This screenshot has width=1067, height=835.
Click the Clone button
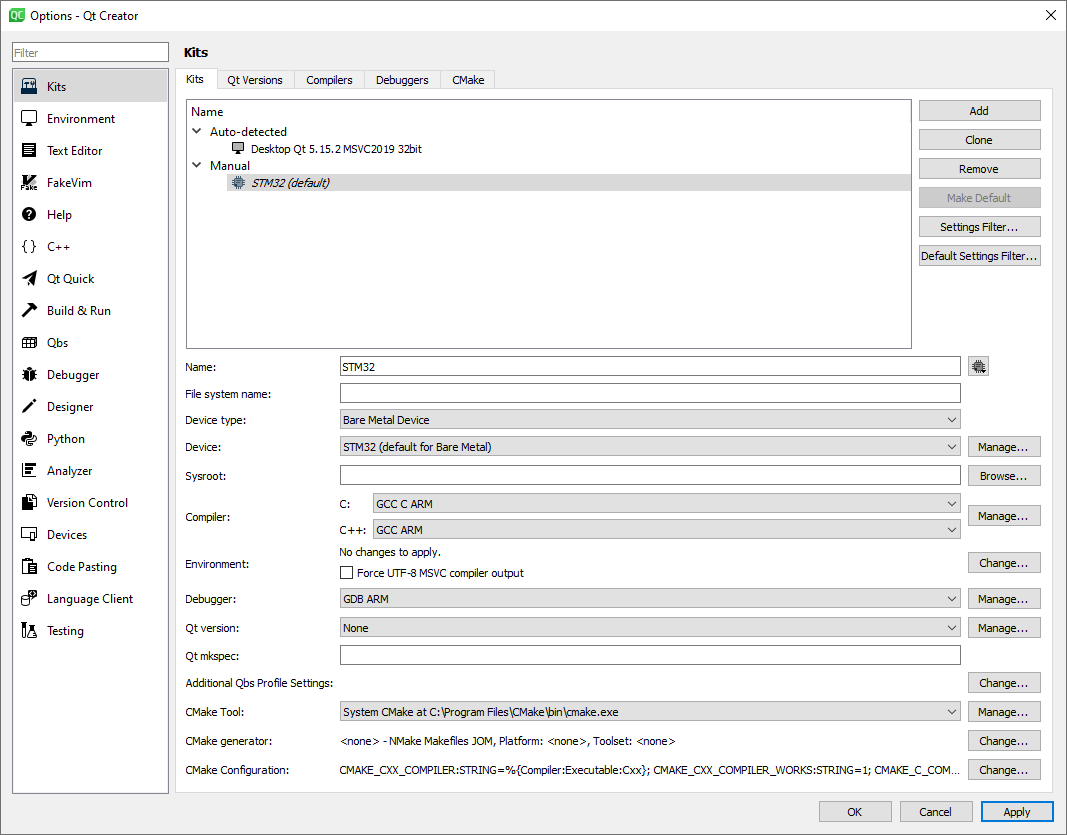point(979,140)
